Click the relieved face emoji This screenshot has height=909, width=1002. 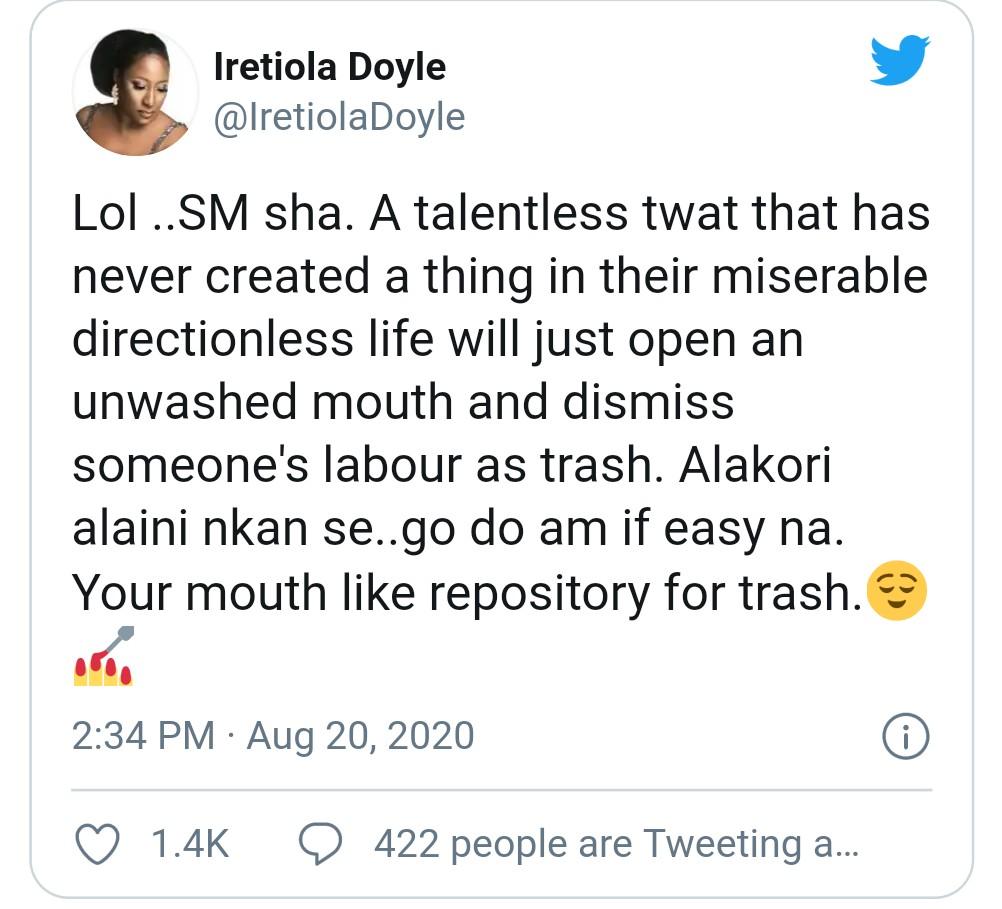tap(897, 593)
